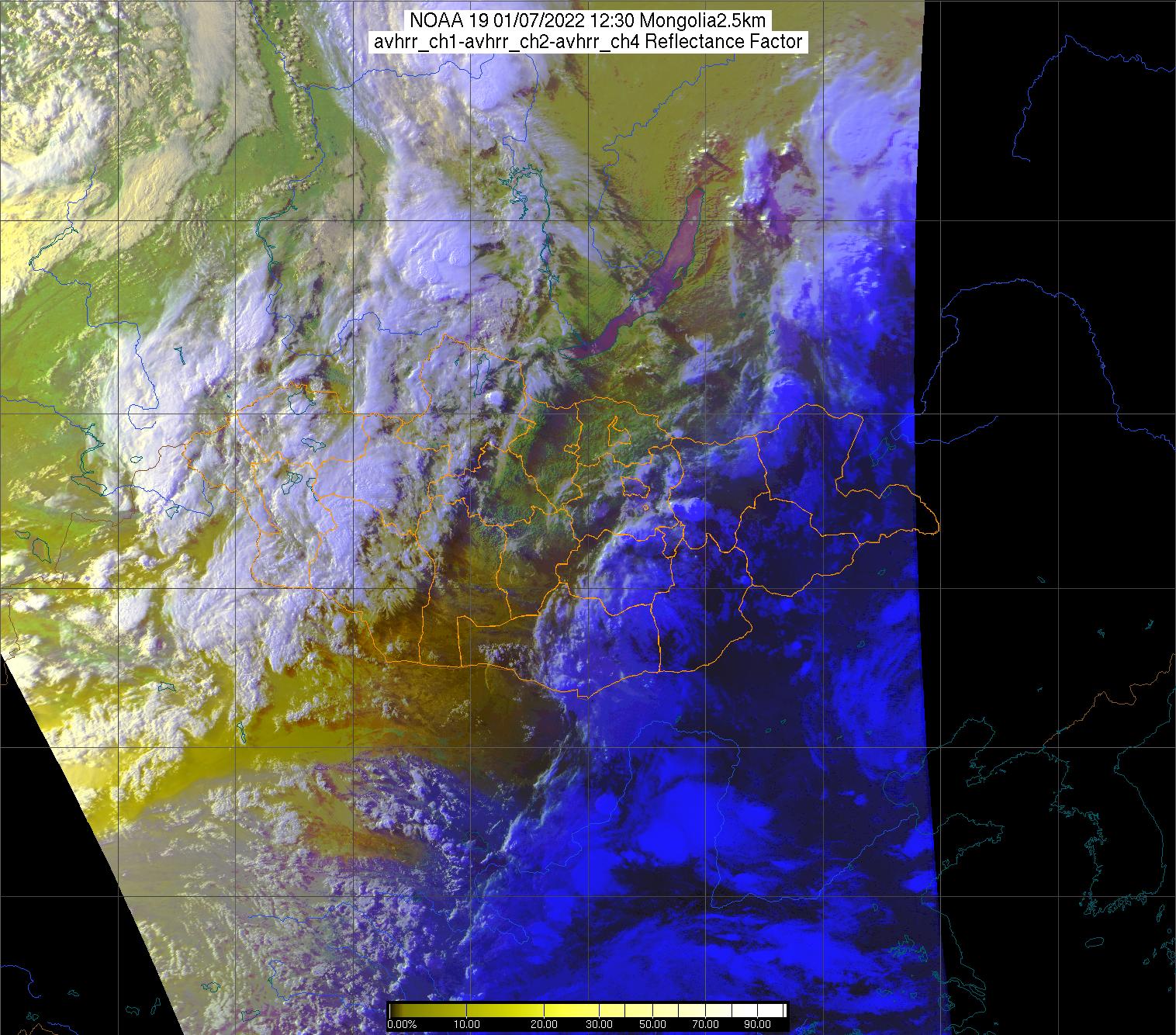
Task: Select the "avhrr_ch1-avhrr_ch2-avhrr_ch4 Reflectance Factor" subtitle
Action: [x=588, y=42]
